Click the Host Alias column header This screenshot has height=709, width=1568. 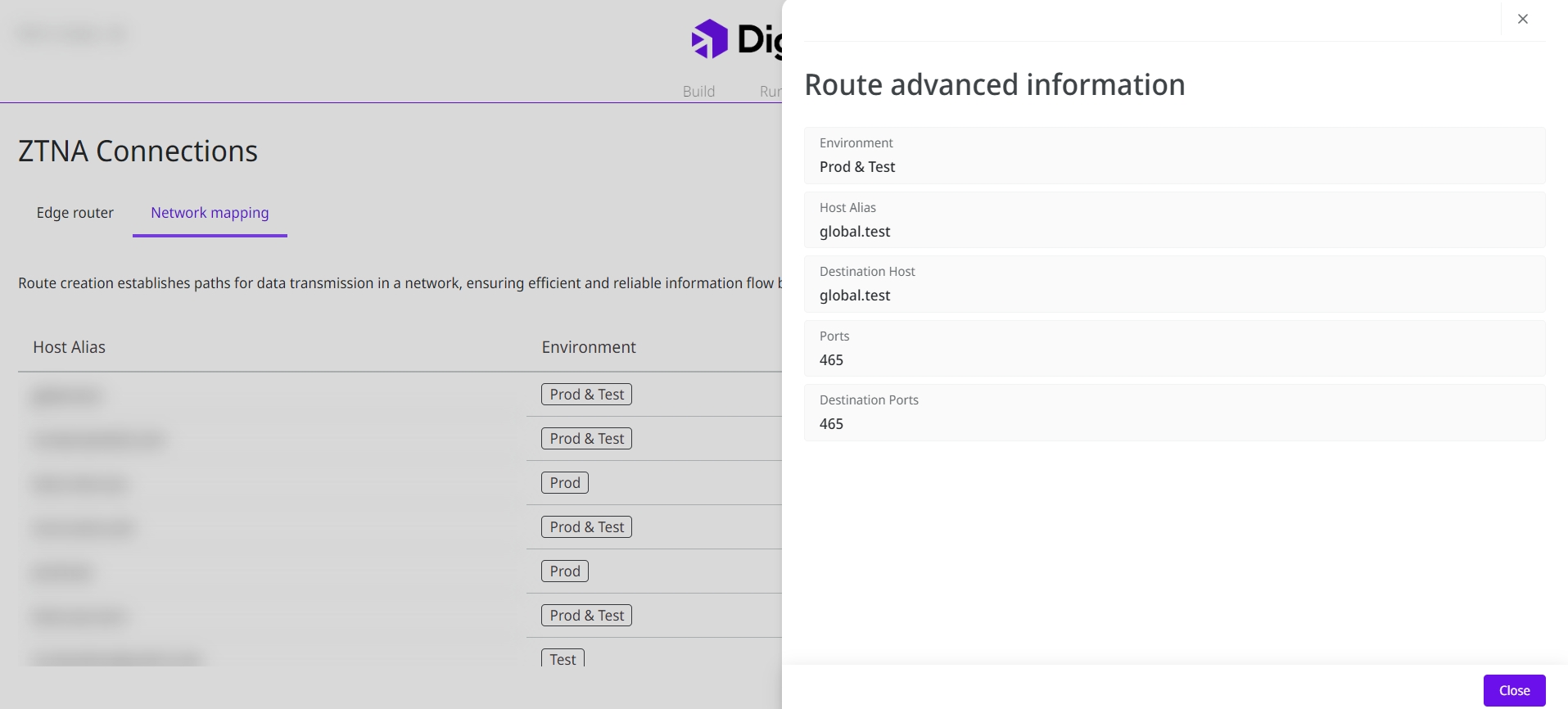pos(70,347)
